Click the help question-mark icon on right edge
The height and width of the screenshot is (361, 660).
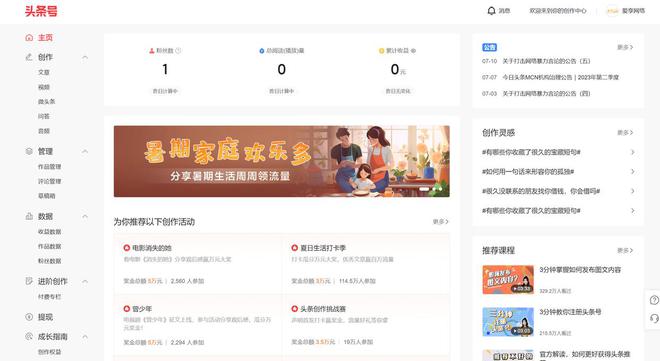(654, 300)
